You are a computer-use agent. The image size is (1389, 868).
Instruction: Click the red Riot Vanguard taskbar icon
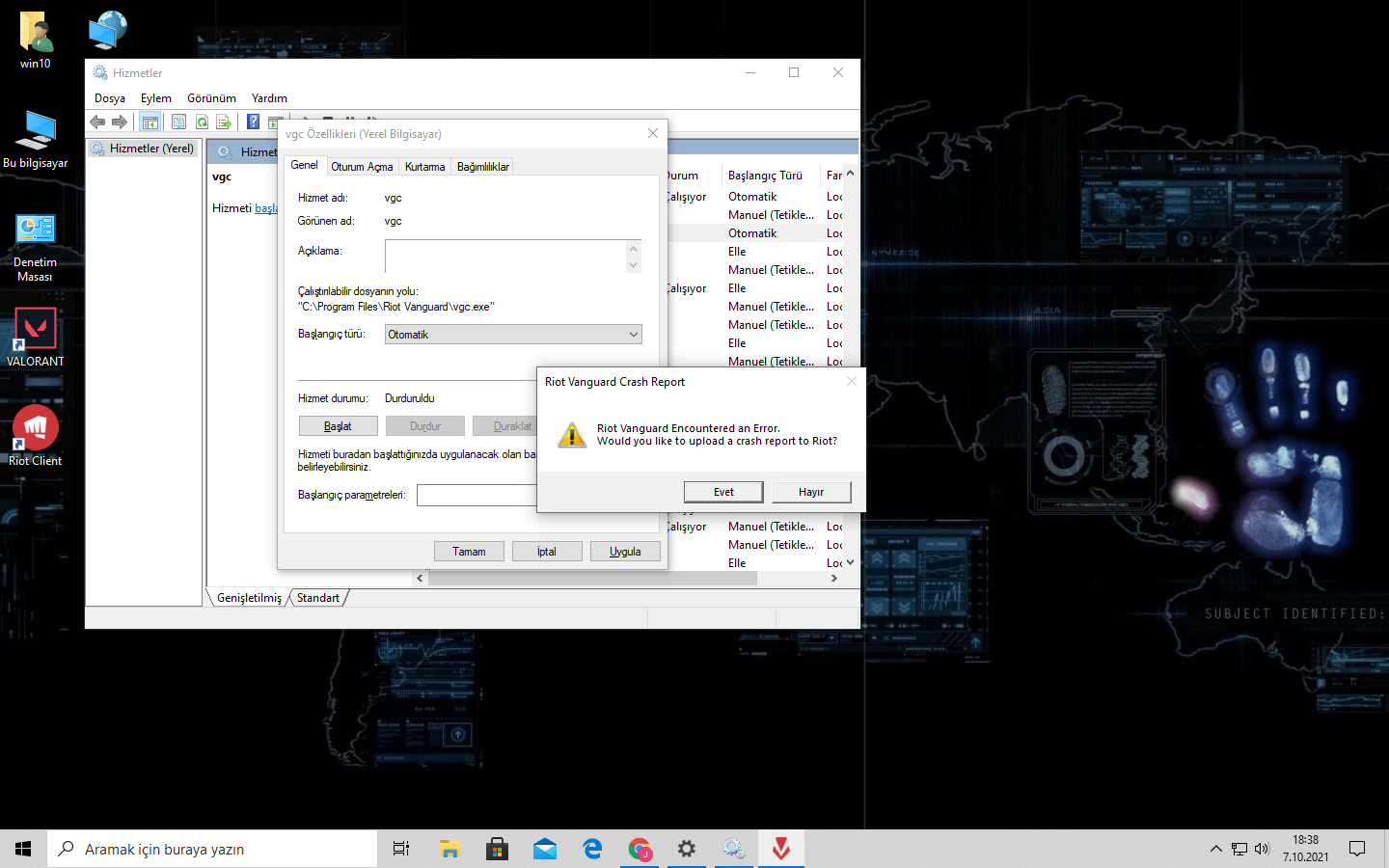click(x=781, y=849)
